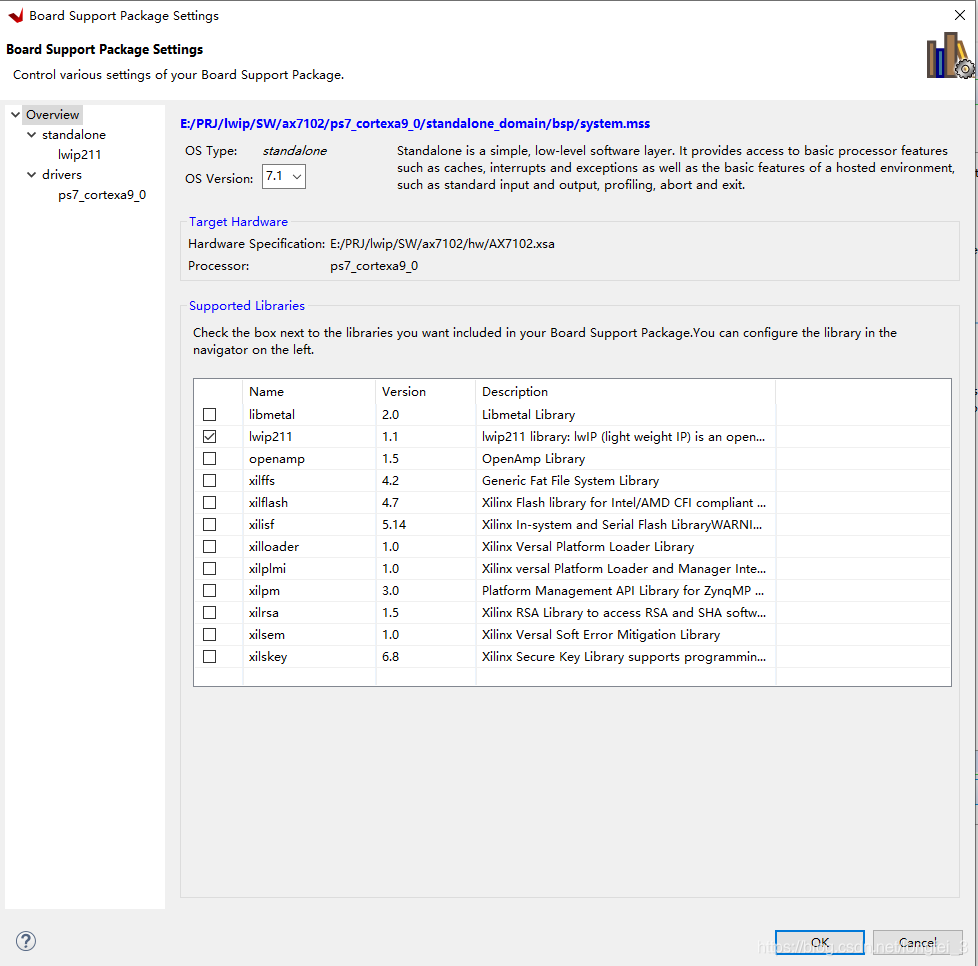The width and height of the screenshot is (978, 966).
Task: Click the Supported Libraries group label
Action: click(x=247, y=306)
